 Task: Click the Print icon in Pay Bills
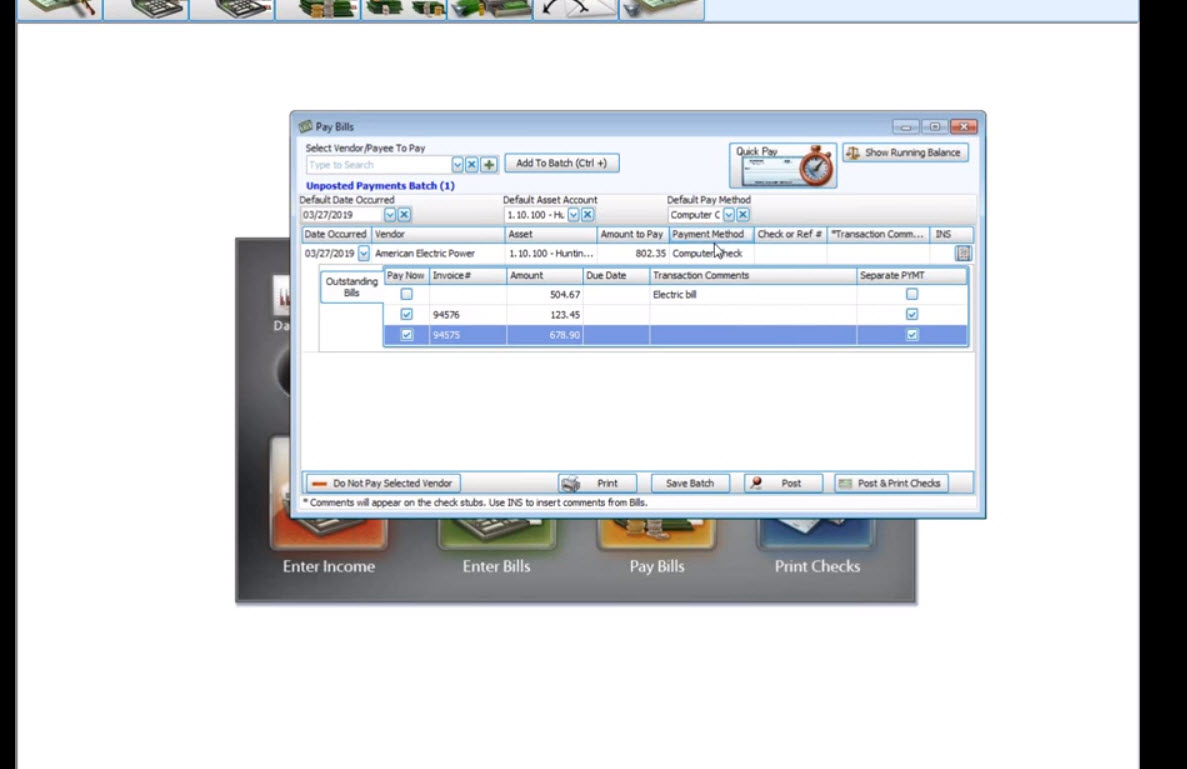click(x=570, y=483)
